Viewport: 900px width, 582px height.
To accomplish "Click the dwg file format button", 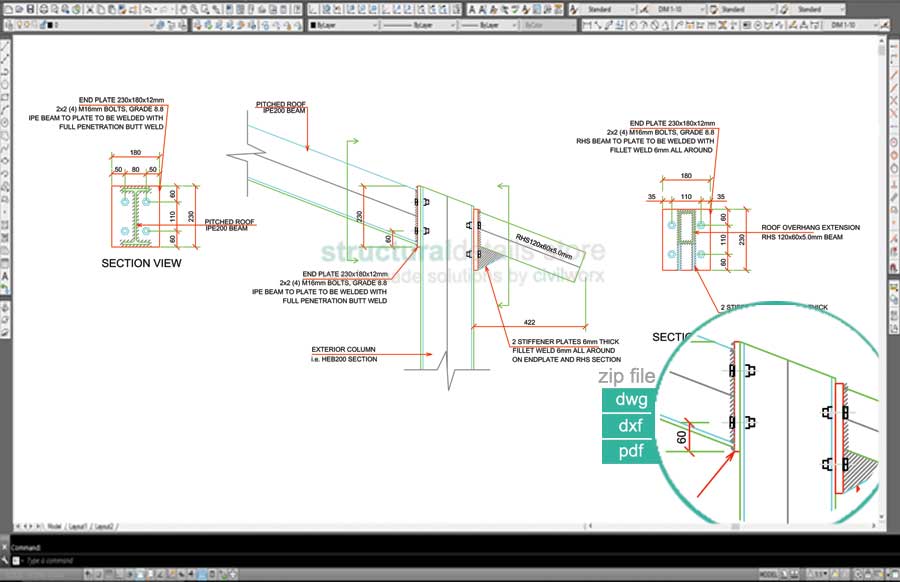I will 630,400.
